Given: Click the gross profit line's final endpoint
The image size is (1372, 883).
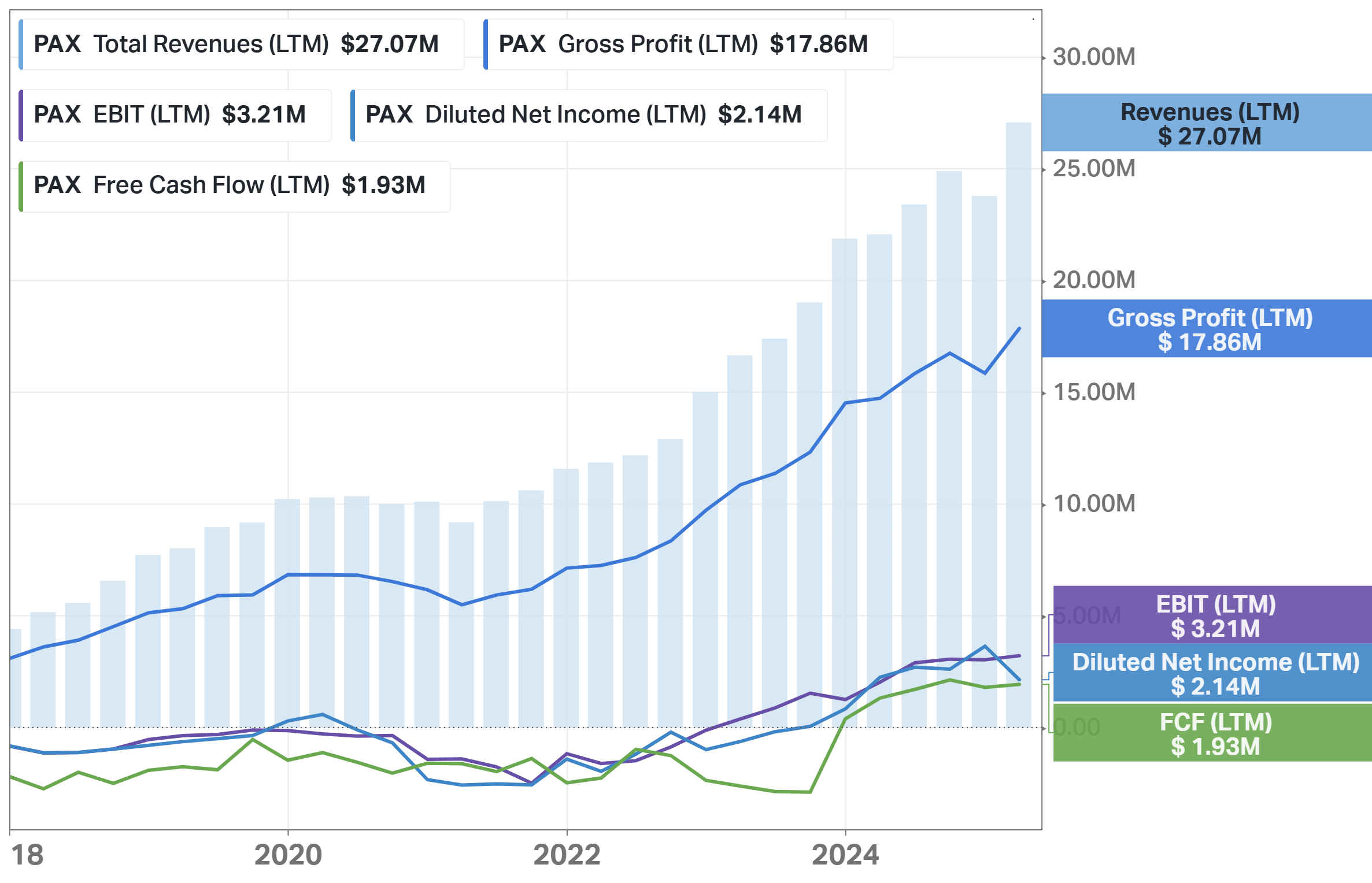Looking at the screenshot, I should coord(1019,329).
